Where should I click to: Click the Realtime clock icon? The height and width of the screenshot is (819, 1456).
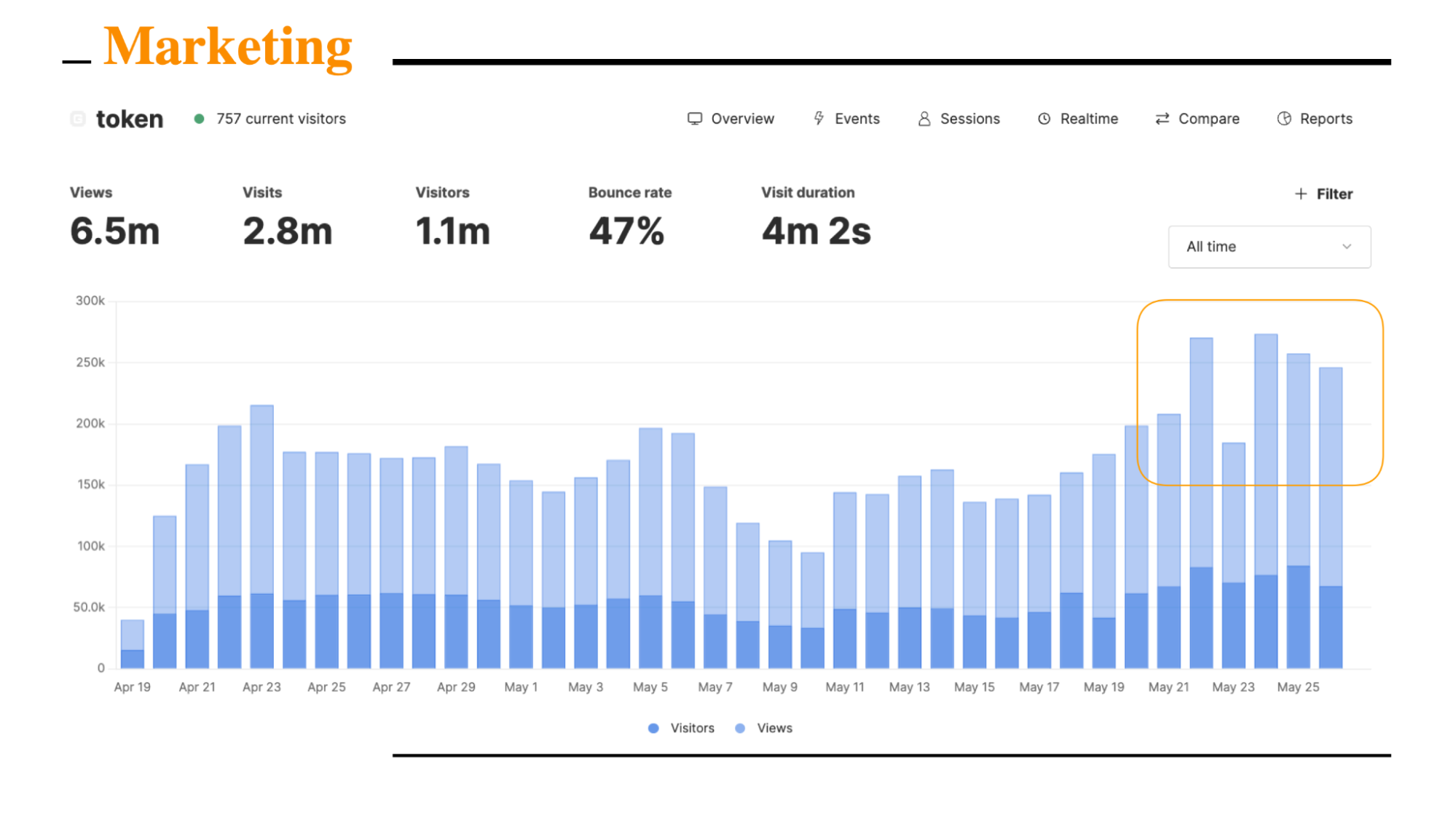point(1044,119)
